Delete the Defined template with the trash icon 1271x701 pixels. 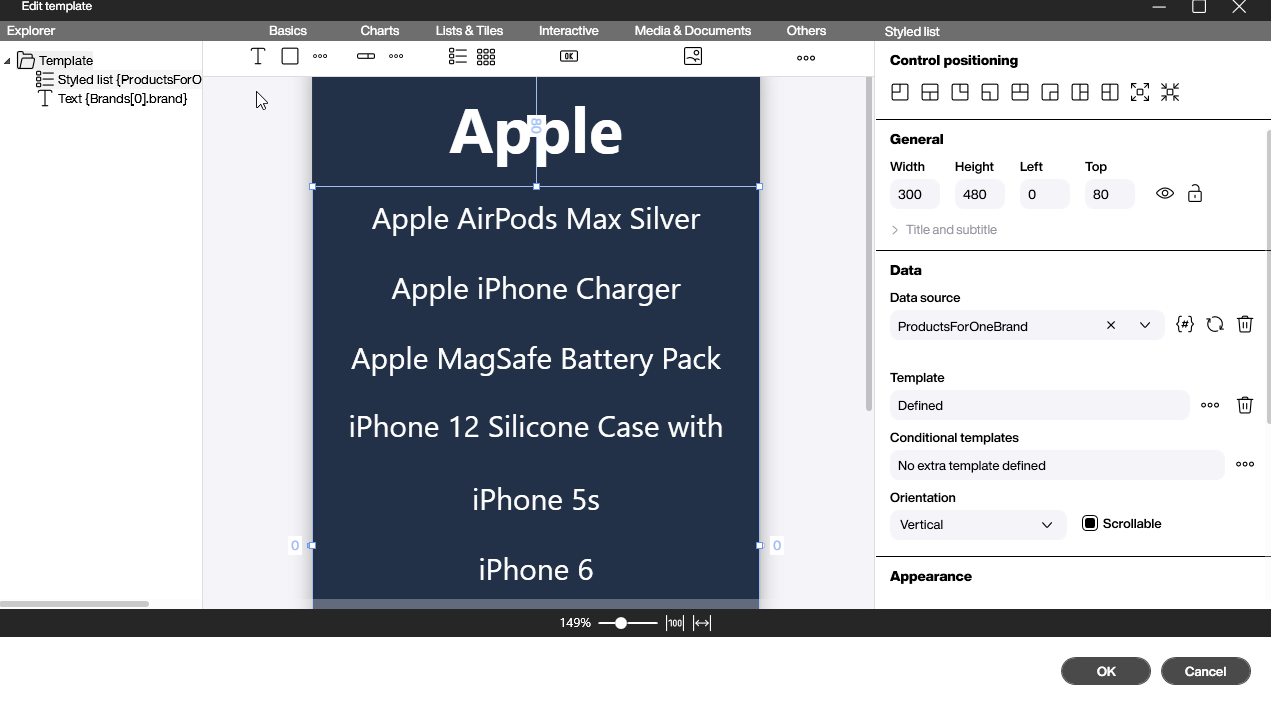pos(1244,405)
